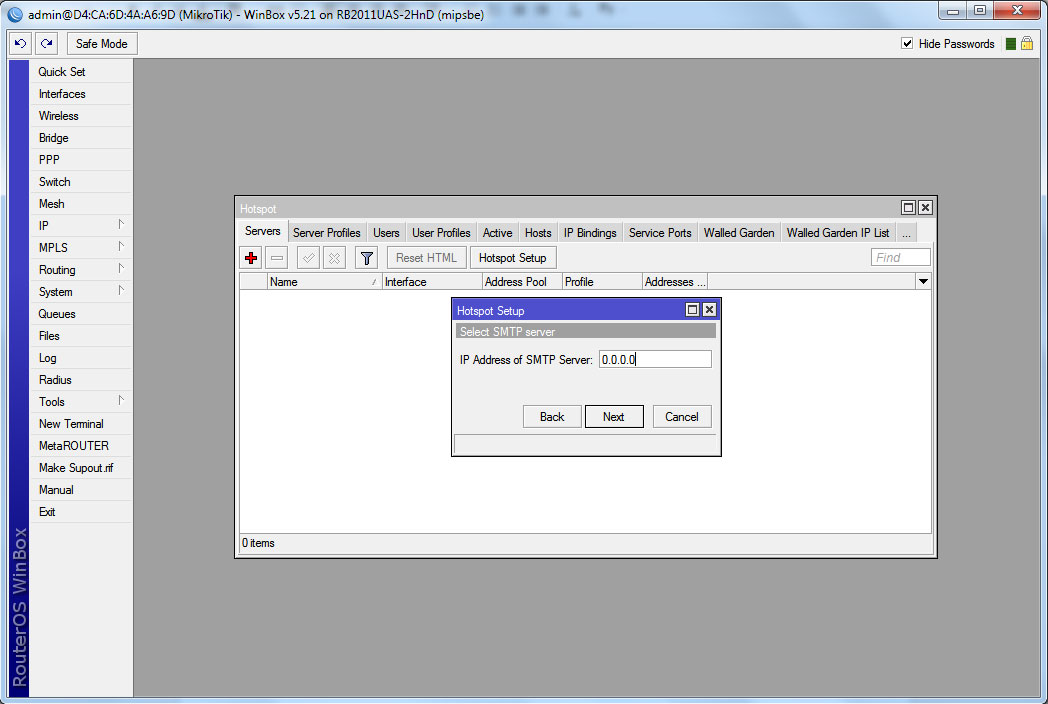Disable the selected entry via the X icon
The height and width of the screenshot is (704, 1048).
pos(334,257)
